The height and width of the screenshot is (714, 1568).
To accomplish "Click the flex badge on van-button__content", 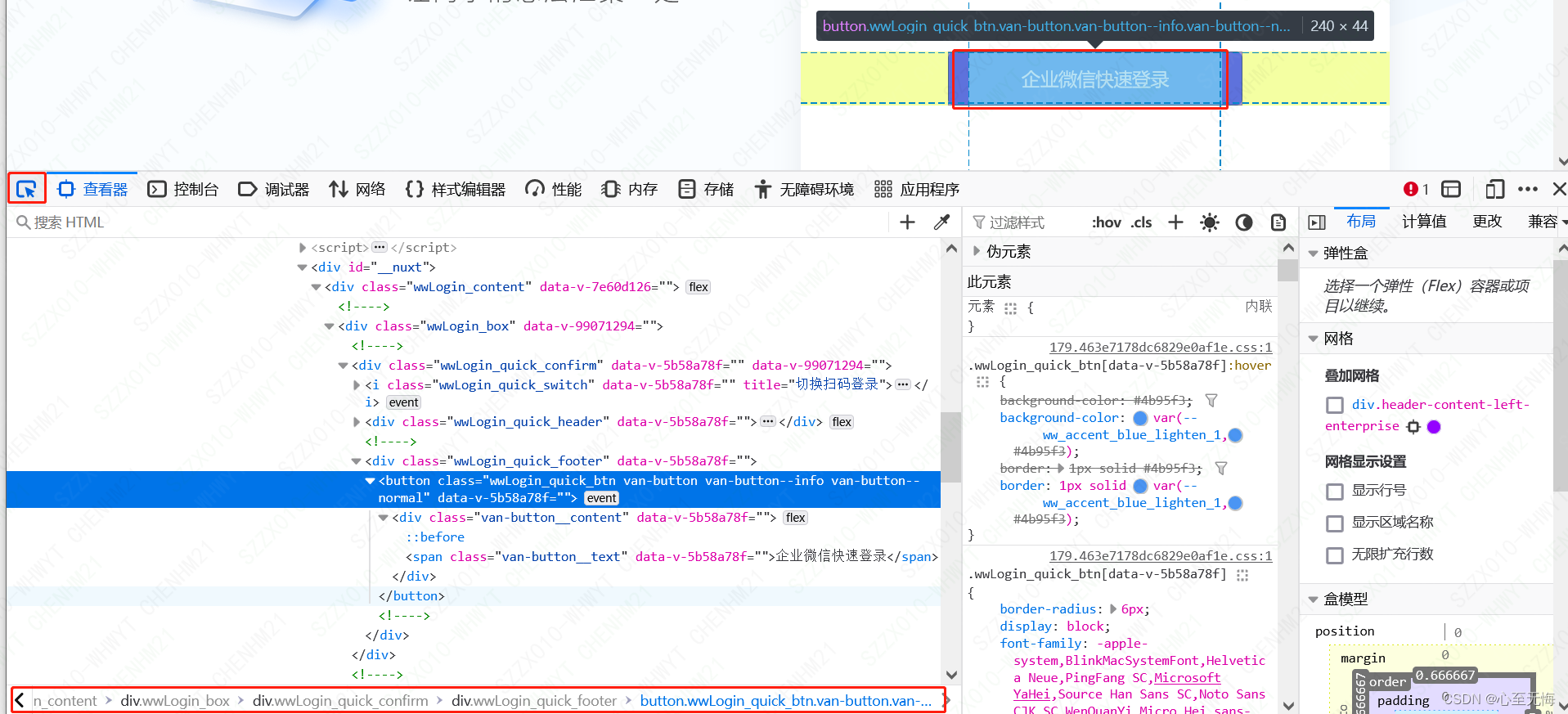I will [x=795, y=518].
